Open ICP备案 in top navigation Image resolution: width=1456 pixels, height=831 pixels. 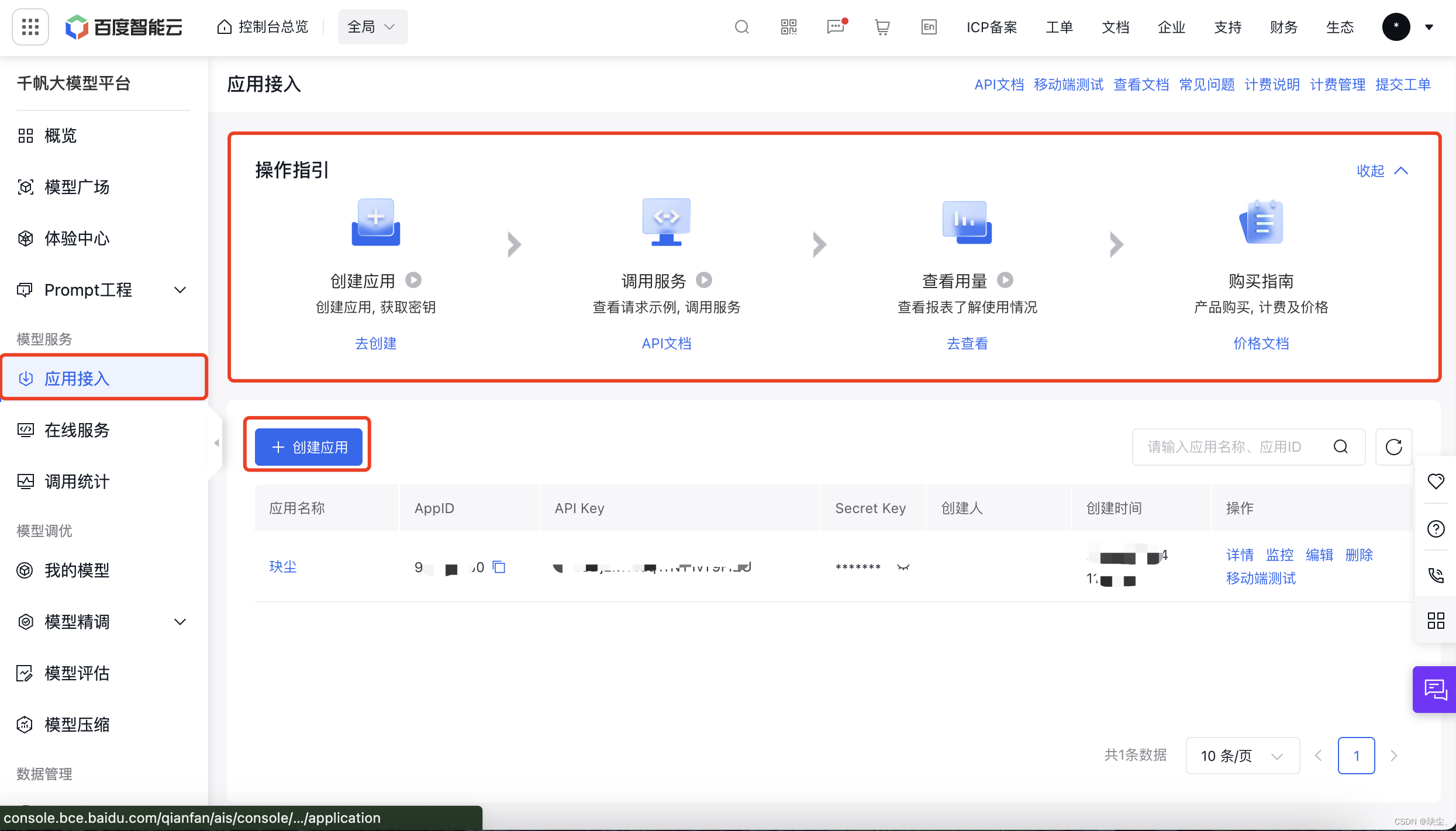[x=992, y=27]
